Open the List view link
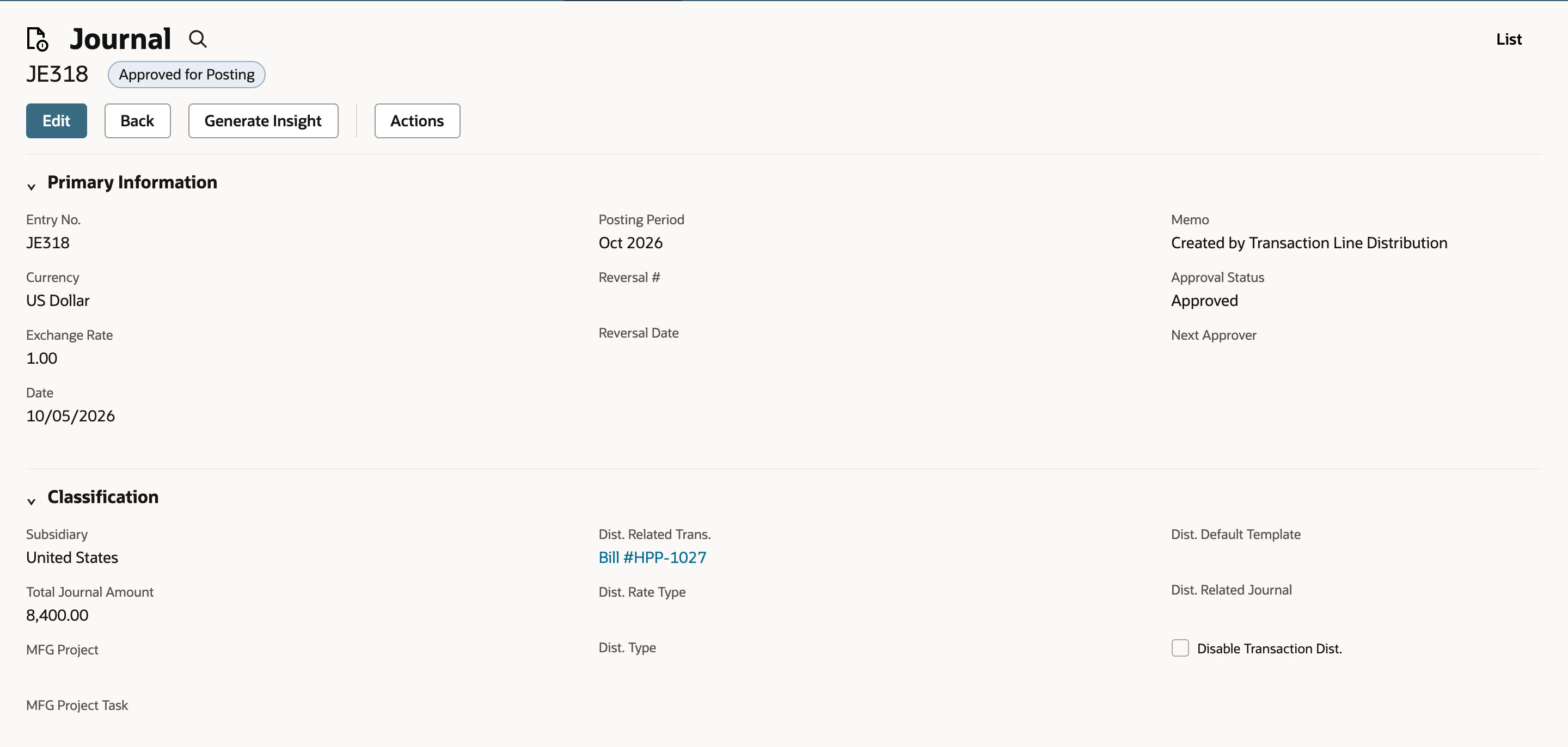This screenshot has height=747, width=1568. coord(1508,39)
